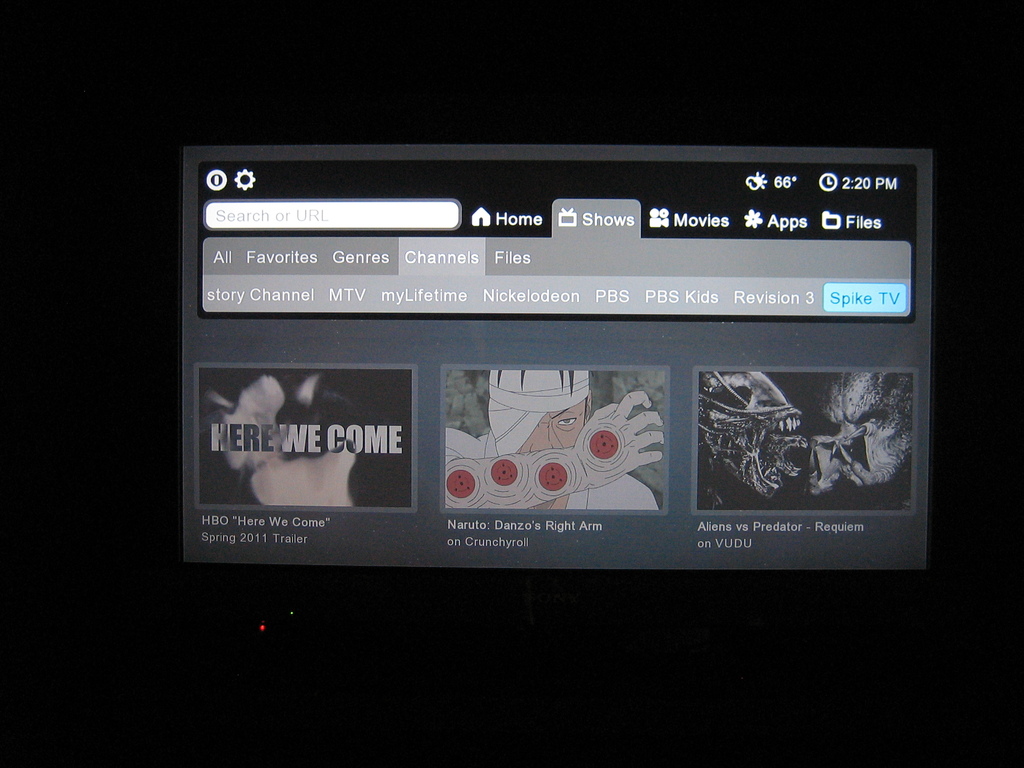
Task: Select the PBS channel
Action: pos(612,296)
